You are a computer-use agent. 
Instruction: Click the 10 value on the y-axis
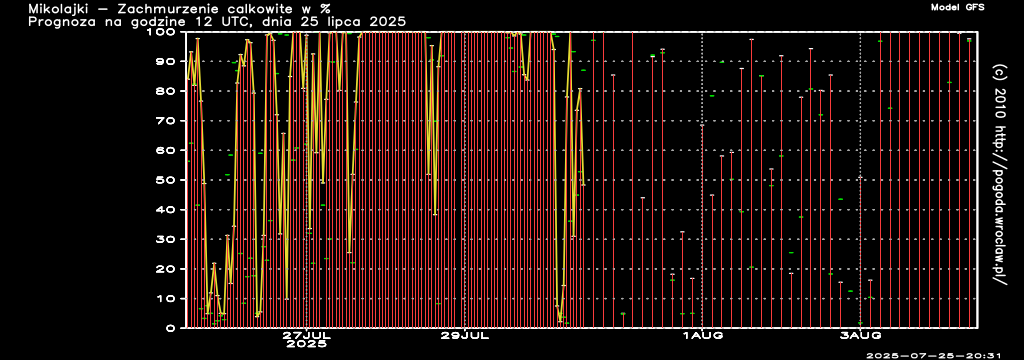pos(169,299)
